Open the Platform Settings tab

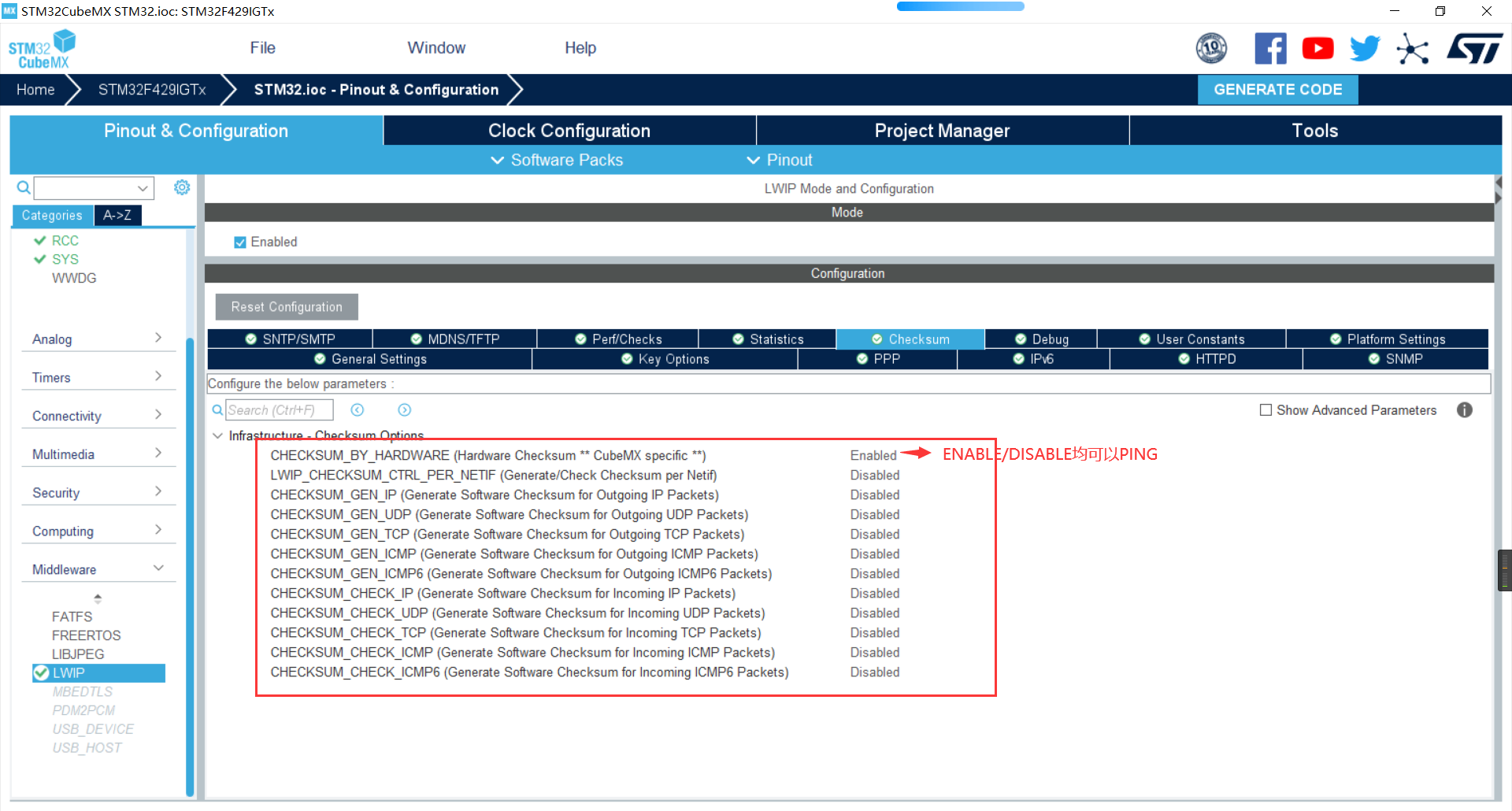point(1388,339)
